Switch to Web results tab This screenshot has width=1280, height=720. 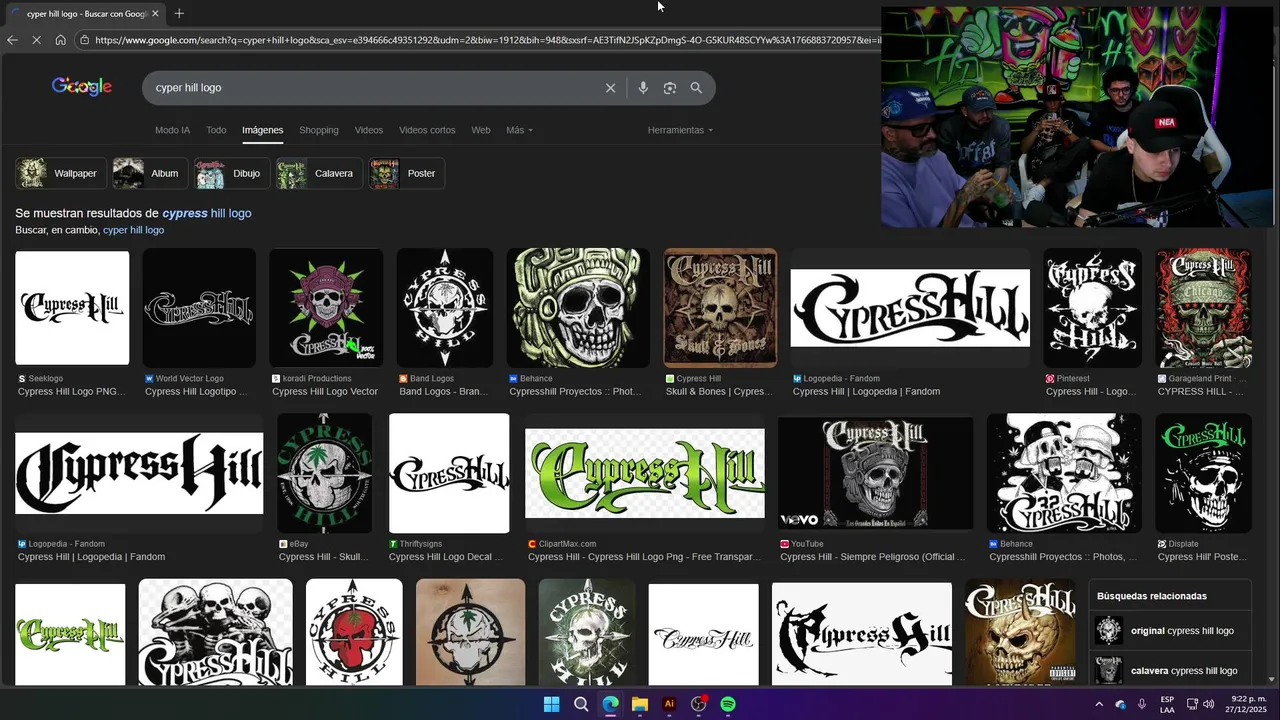(x=481, y=130)
